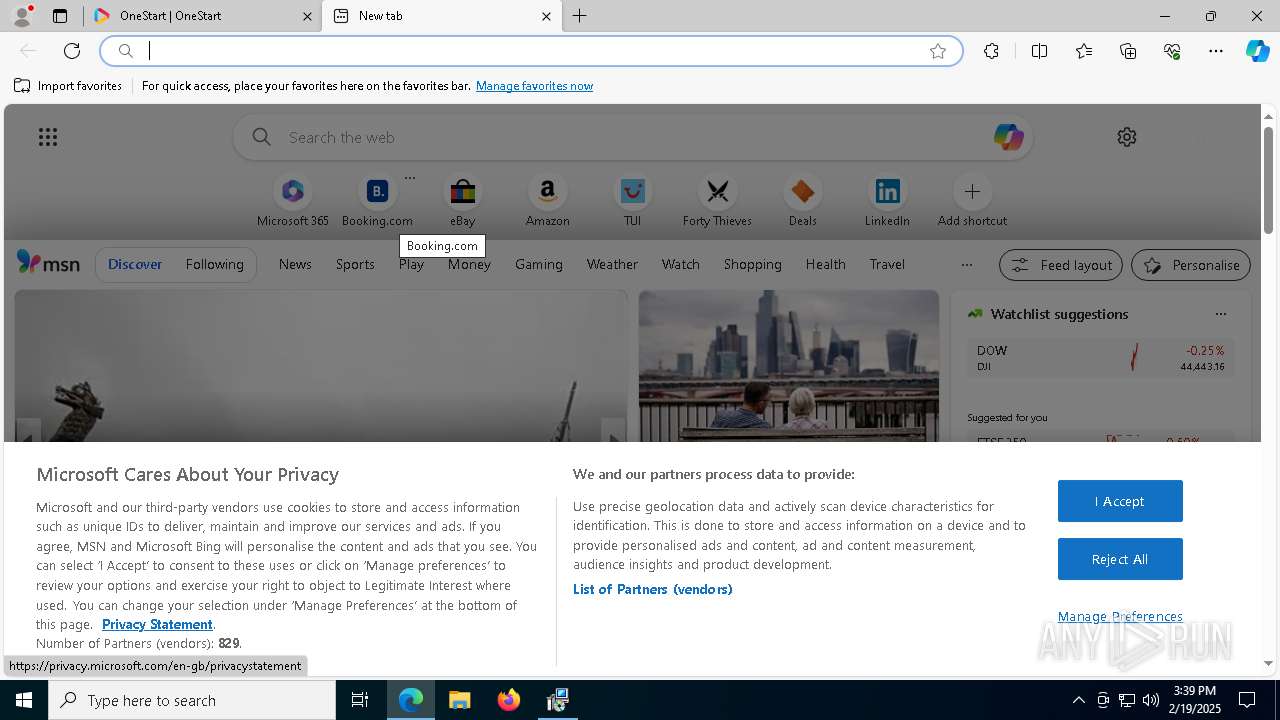Open Collections icon
Screen dimensions: 1280x720
tap(1128, 51)
